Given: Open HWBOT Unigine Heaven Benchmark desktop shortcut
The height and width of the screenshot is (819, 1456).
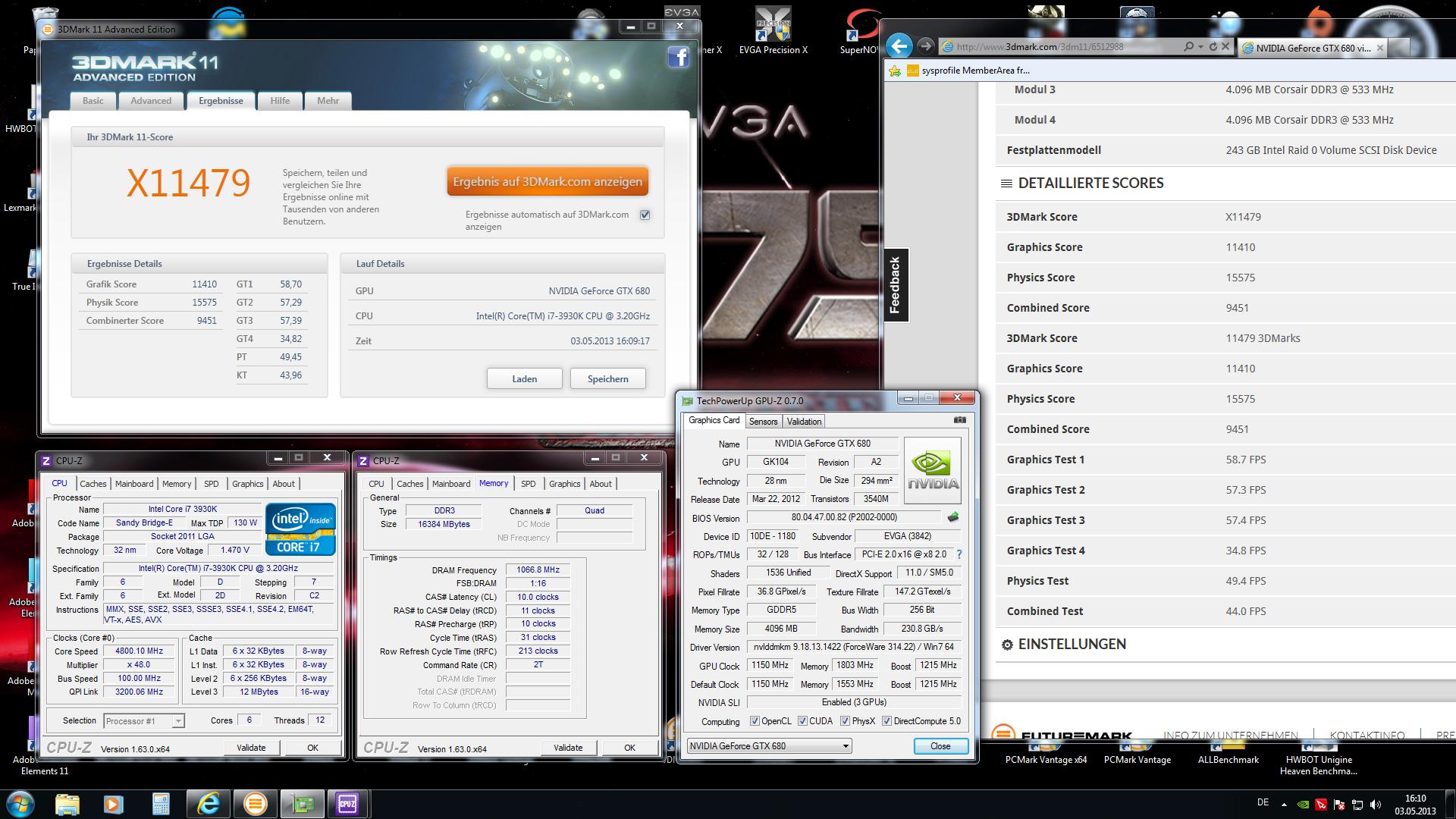Looking at the screenshot, I should click(x=1319, y=765).
